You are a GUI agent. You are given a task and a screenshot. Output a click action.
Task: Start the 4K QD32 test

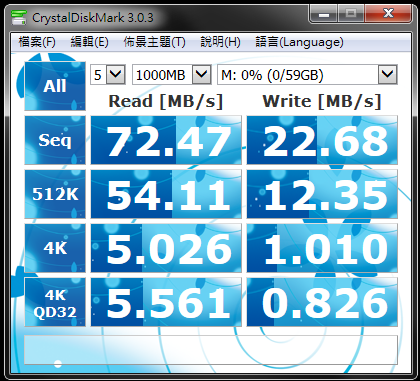(55, 302)
